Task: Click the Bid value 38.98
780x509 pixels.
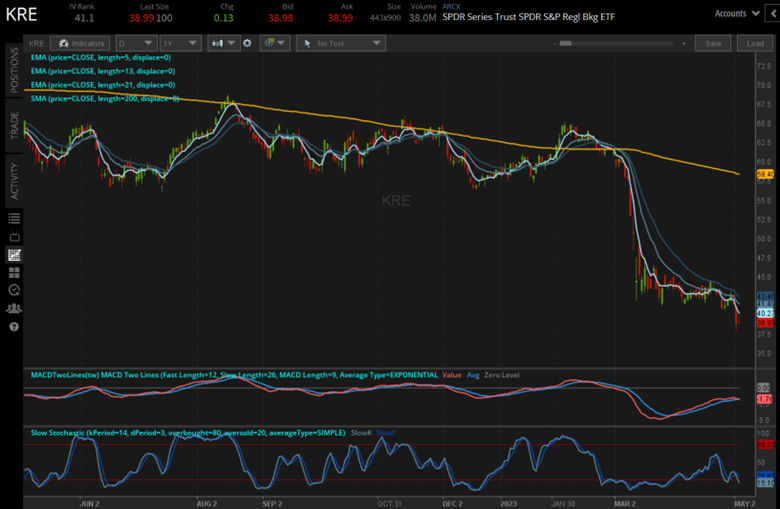Action: point(281,18)
